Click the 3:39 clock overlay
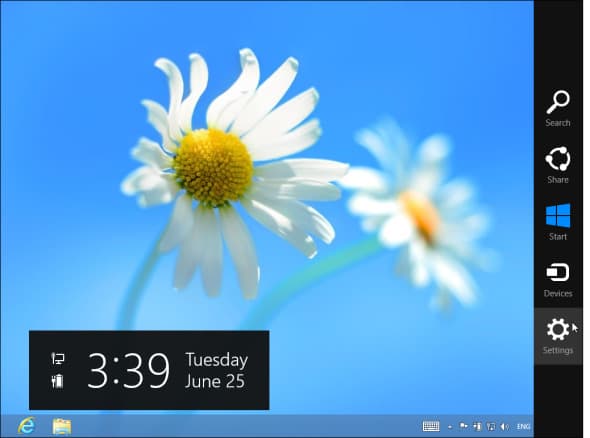Screen dimensions: 590x438 128,371
